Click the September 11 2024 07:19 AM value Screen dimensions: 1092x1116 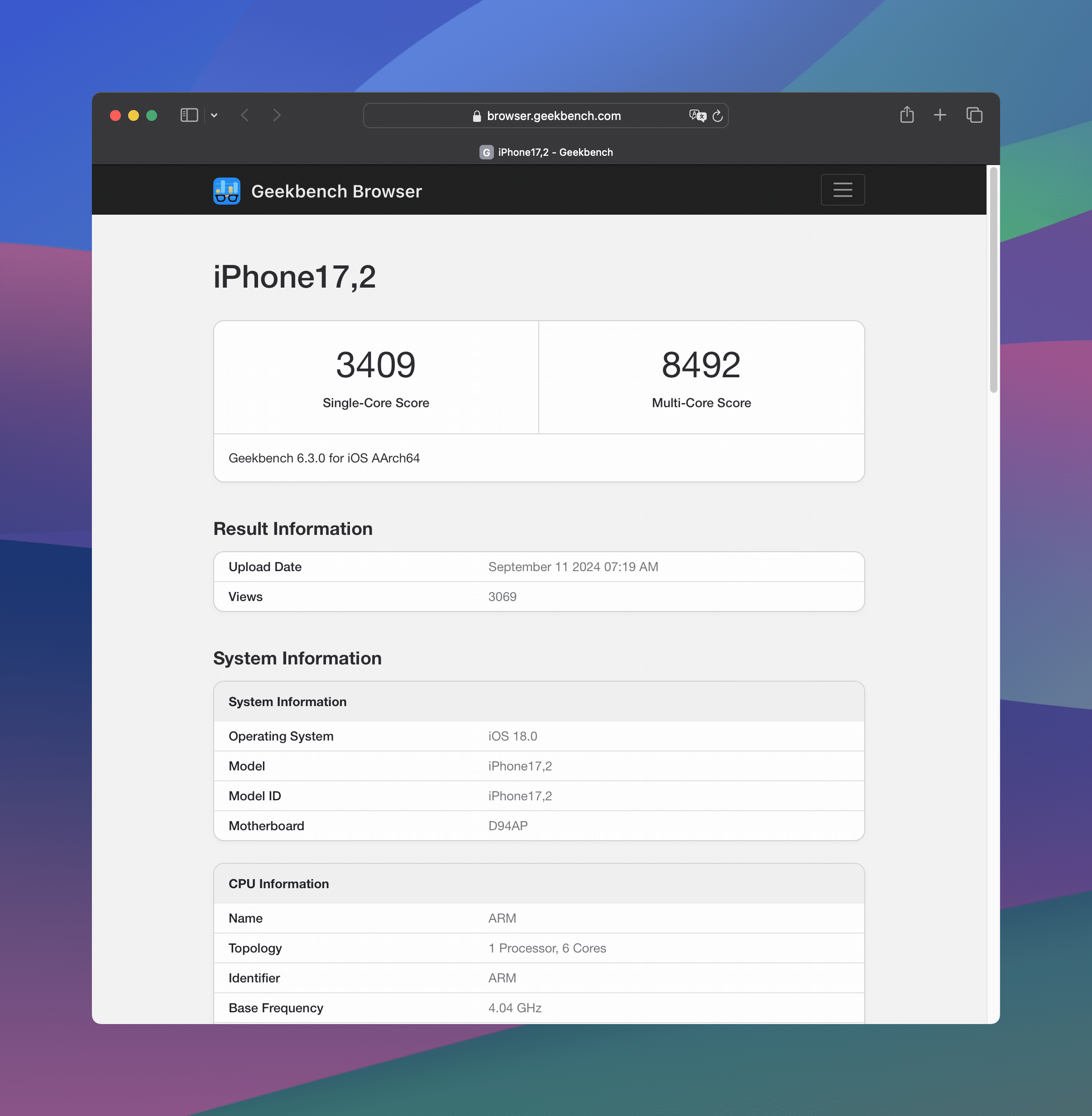(573, 567)
